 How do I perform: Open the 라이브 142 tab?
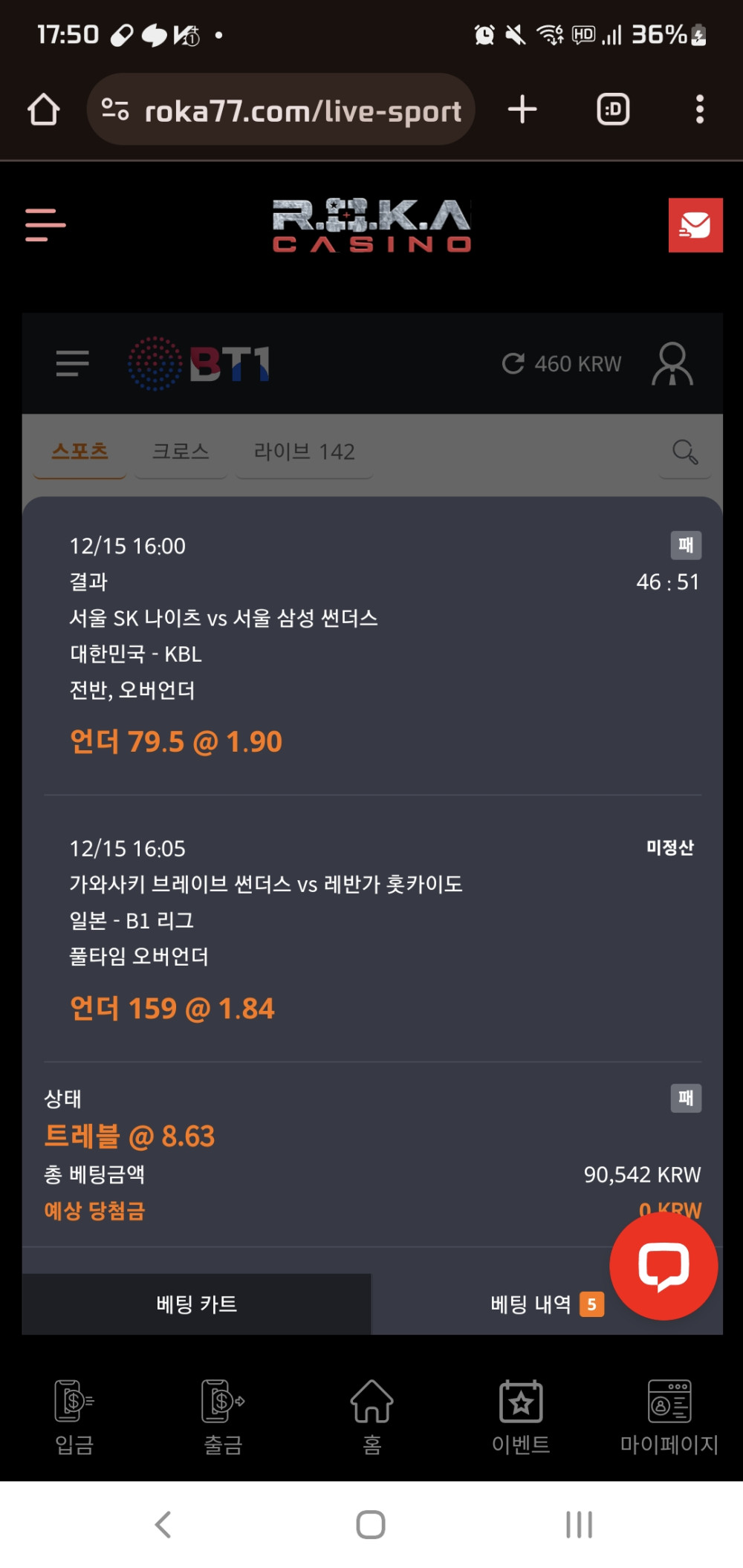(304, 452)
